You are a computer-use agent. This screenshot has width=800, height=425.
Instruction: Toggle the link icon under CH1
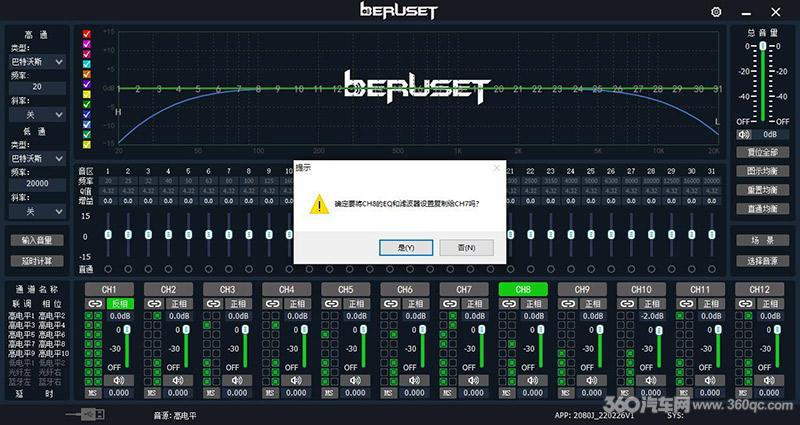point(95,304)
